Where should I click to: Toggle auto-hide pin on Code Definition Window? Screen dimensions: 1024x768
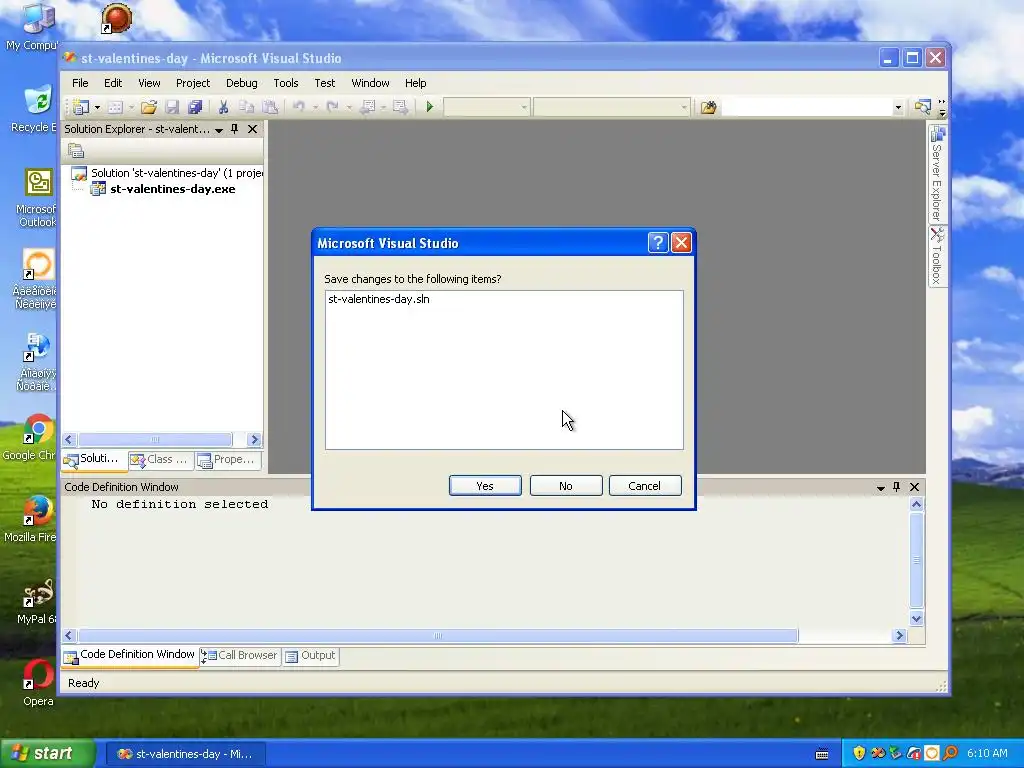point(897,487)
